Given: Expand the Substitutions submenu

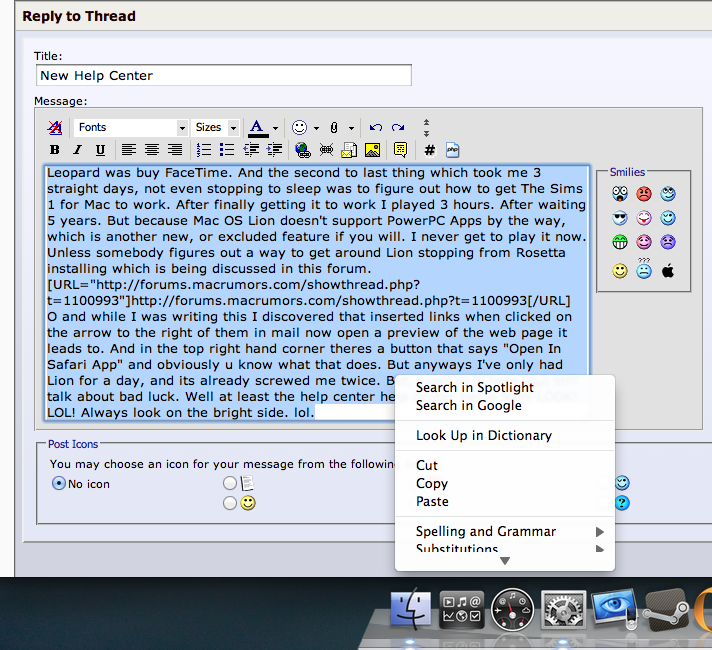Looking at the screenshot, I should pyautogui.click(x=504, y=548).
